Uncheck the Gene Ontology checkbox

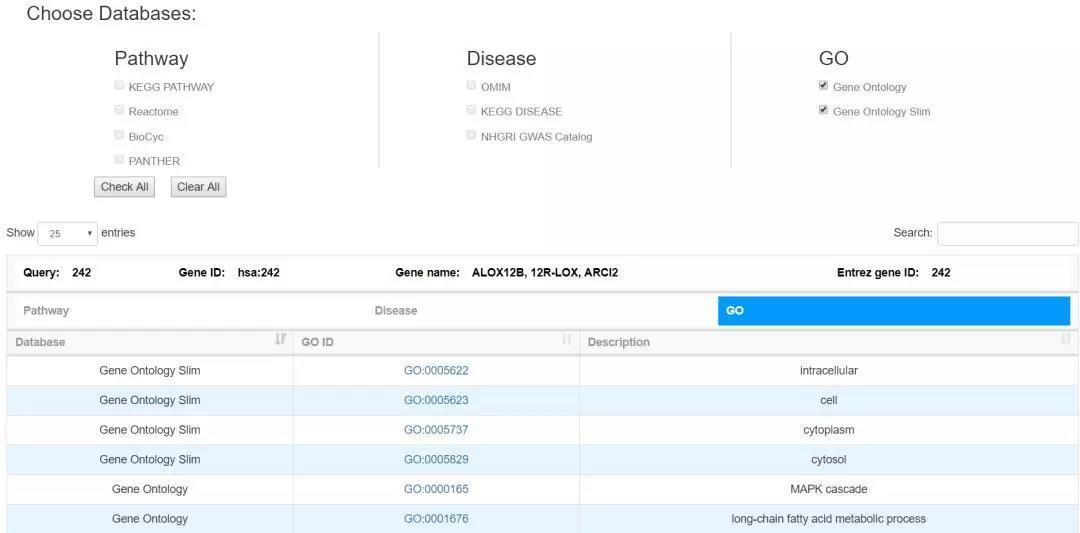pos(824,86)
